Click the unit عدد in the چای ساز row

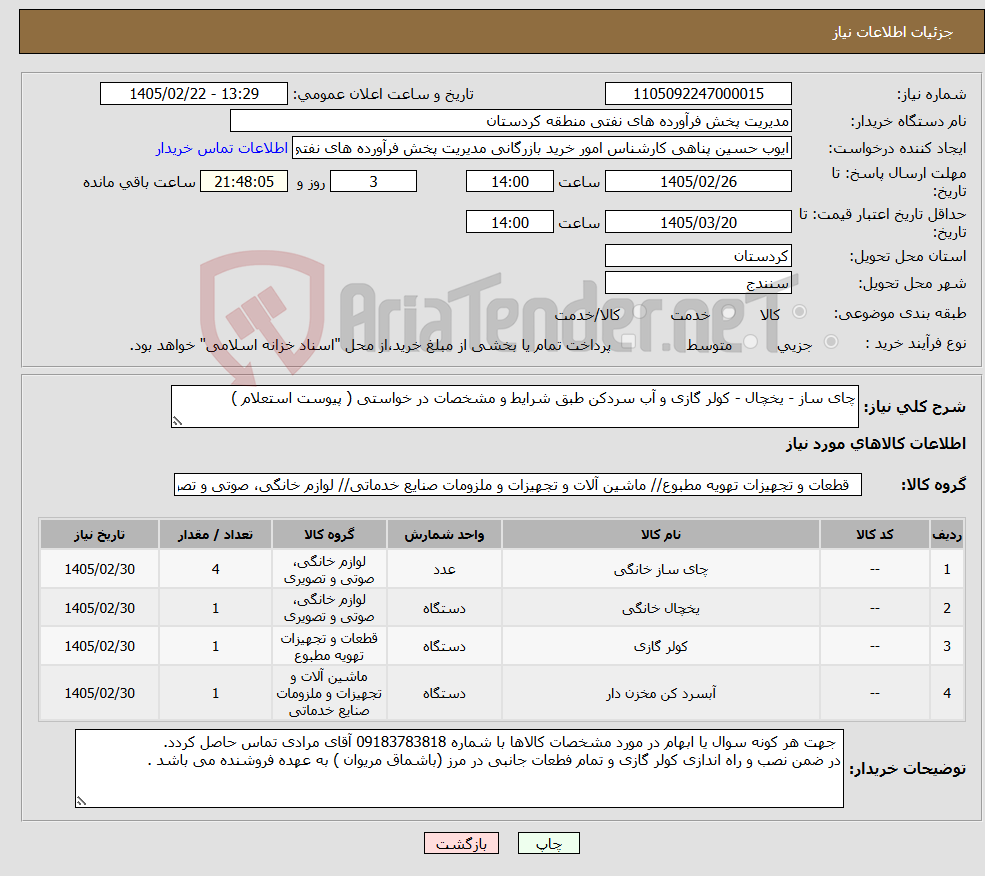[x=444, y=569]
